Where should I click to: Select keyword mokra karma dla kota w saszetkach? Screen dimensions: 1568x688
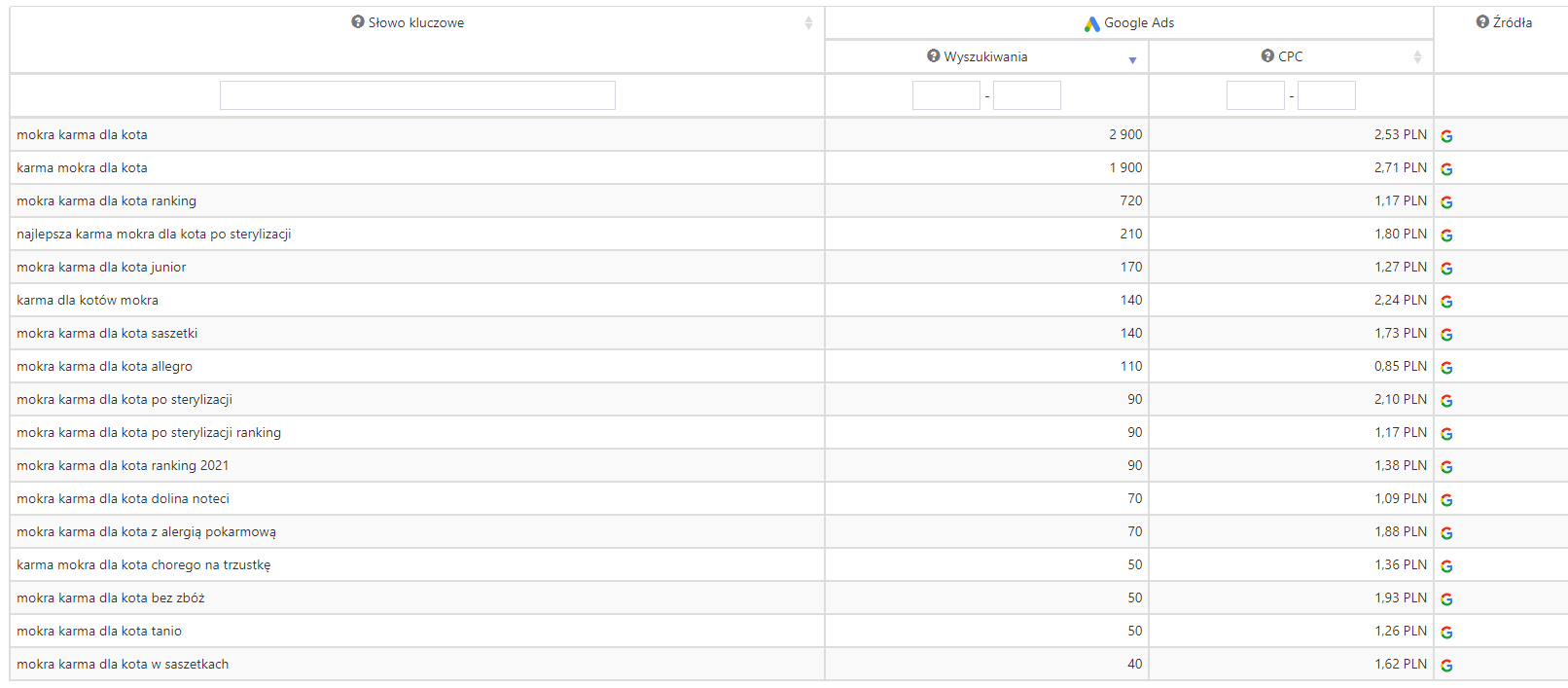point(123,664)
